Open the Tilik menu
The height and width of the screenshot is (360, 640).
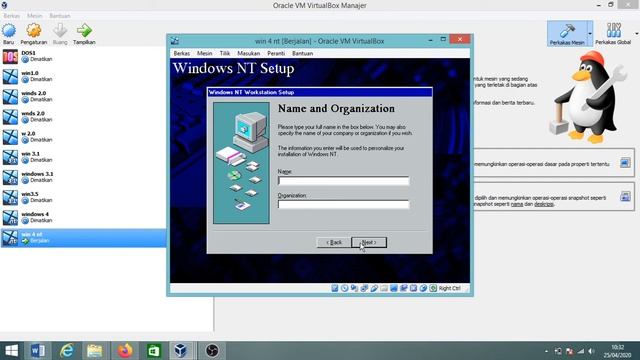click(225, 53)
